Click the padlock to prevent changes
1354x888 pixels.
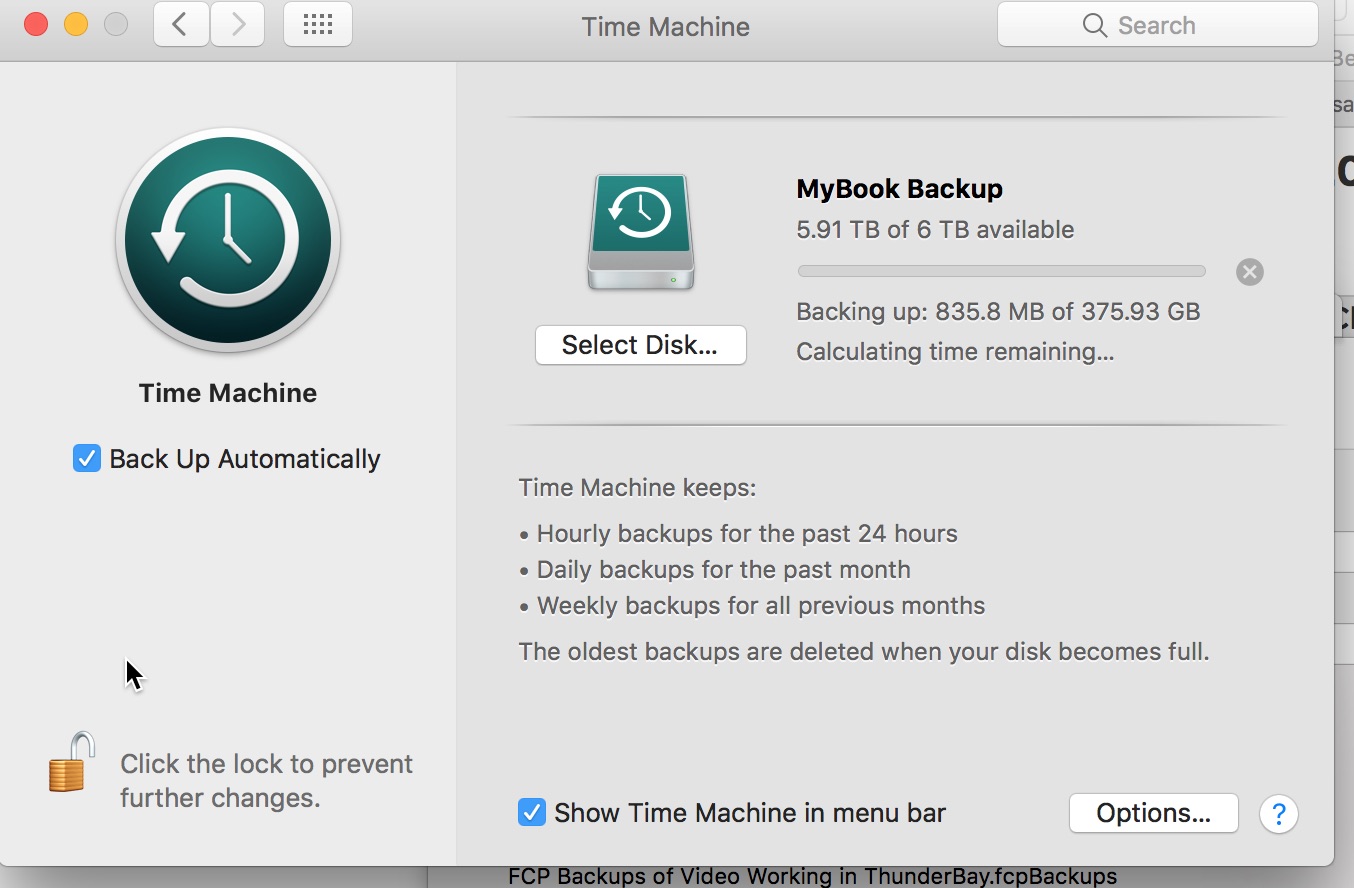click(x=72, y=763)
